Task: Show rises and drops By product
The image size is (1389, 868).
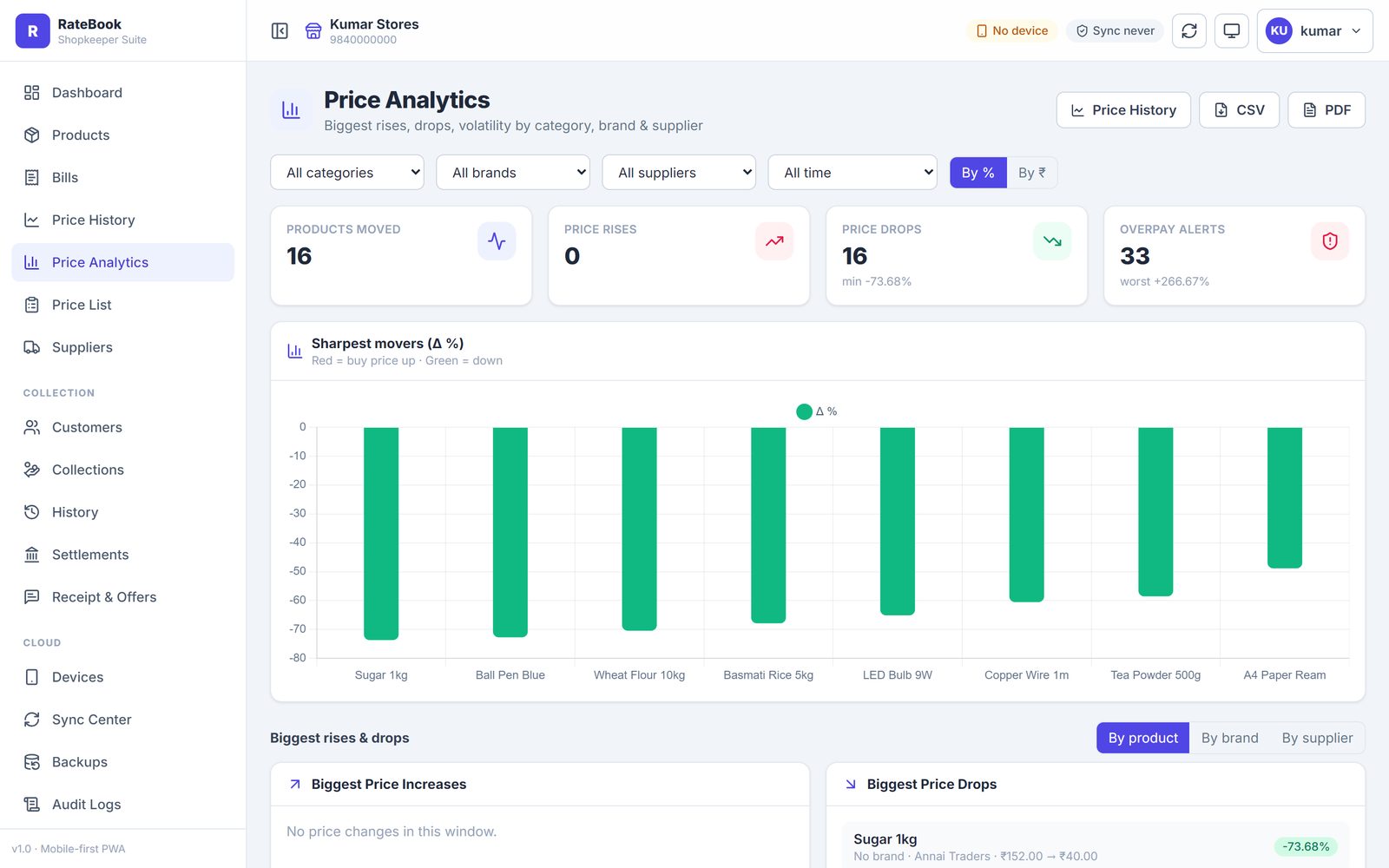Action: click(x=1142, y=738)
